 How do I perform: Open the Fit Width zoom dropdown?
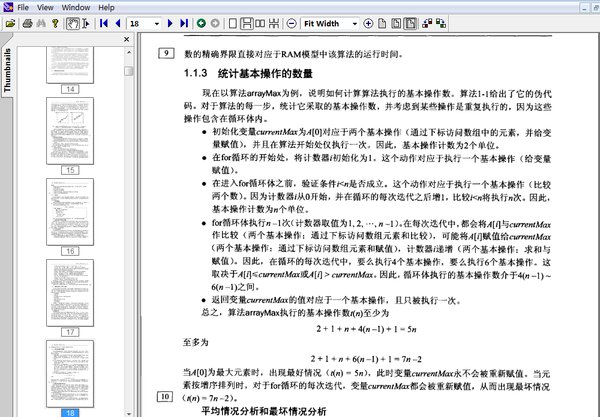click(x=355, y=24)
